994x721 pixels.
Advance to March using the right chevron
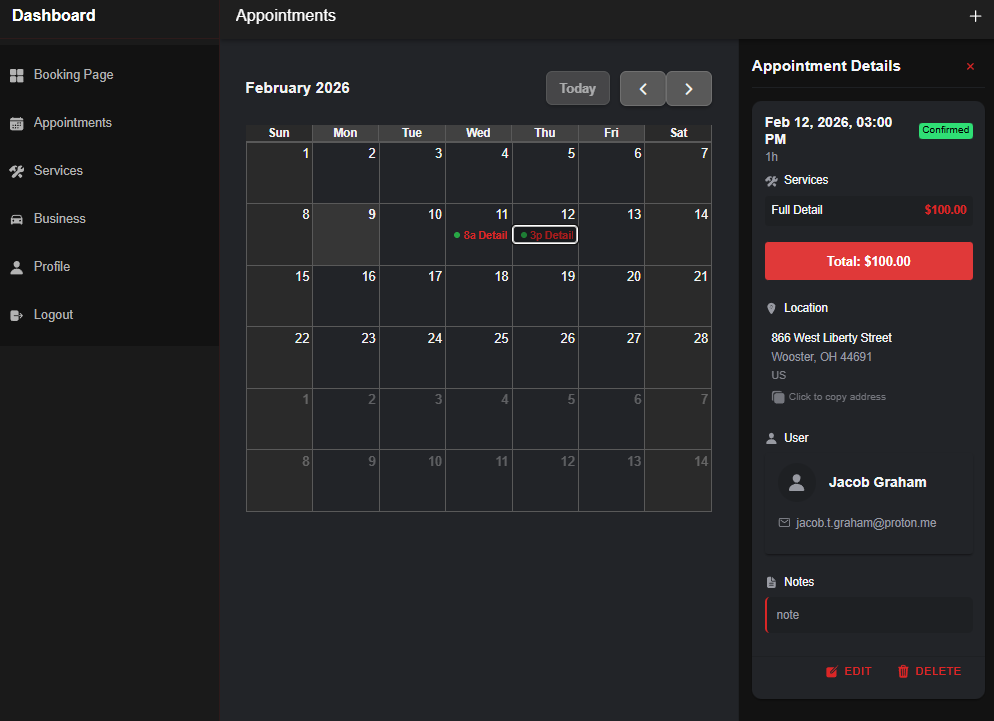coord(688,88)
